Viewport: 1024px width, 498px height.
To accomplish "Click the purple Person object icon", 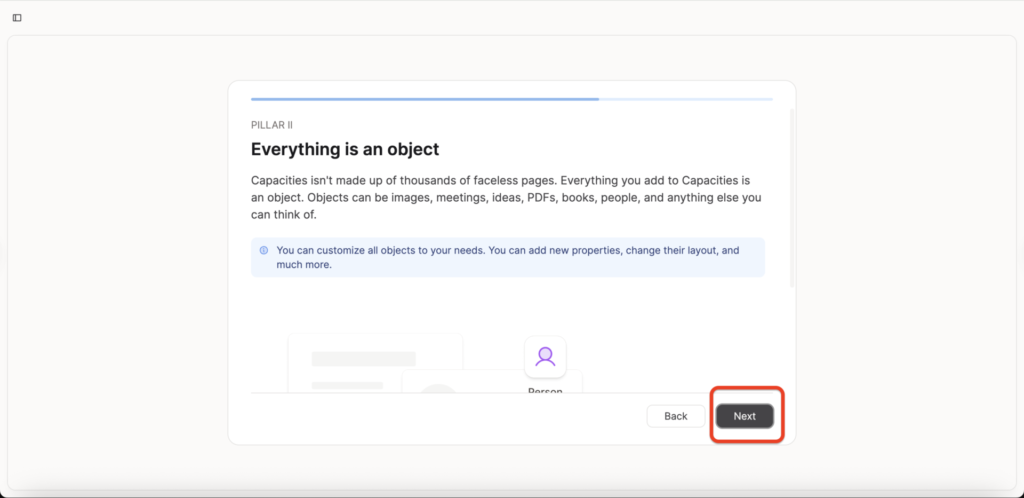I will click(x=545, y=356).
